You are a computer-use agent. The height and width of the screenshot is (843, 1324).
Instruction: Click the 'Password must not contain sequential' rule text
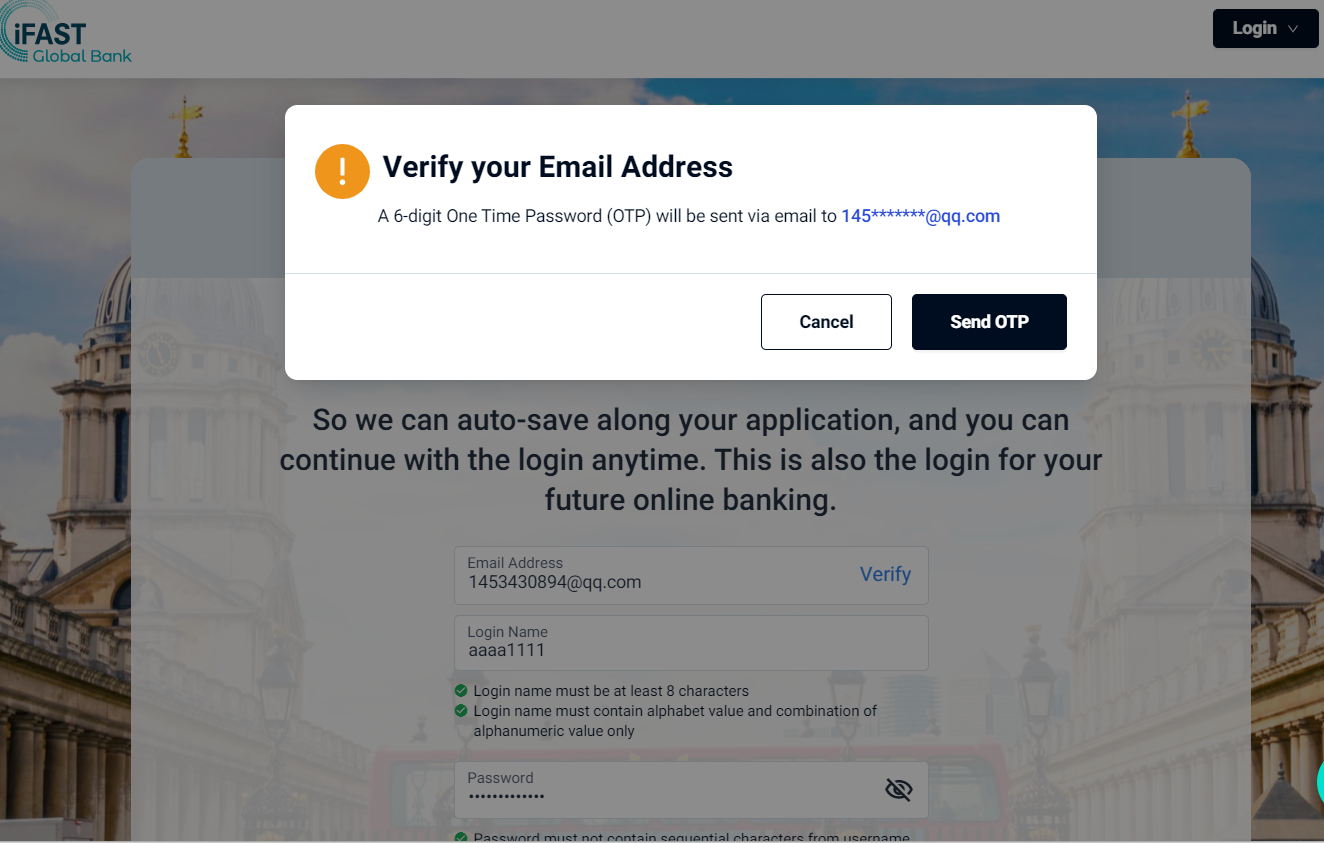tap(691, 837)
